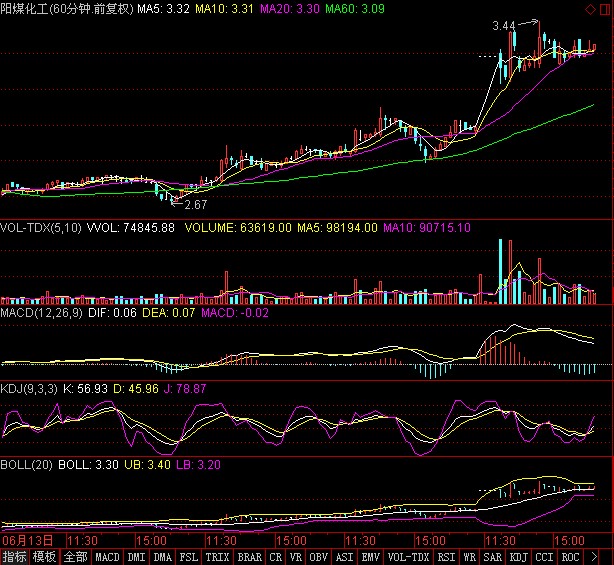
Task: Click the BOLL(20) panel title
Action: (26, 464)
